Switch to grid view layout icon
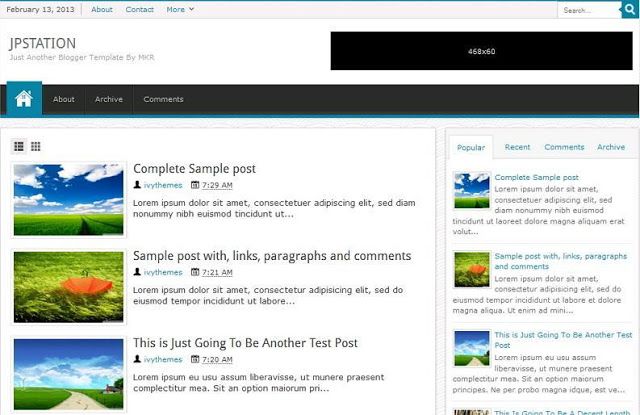Screen dimensions: 640x415 (36, 146)
